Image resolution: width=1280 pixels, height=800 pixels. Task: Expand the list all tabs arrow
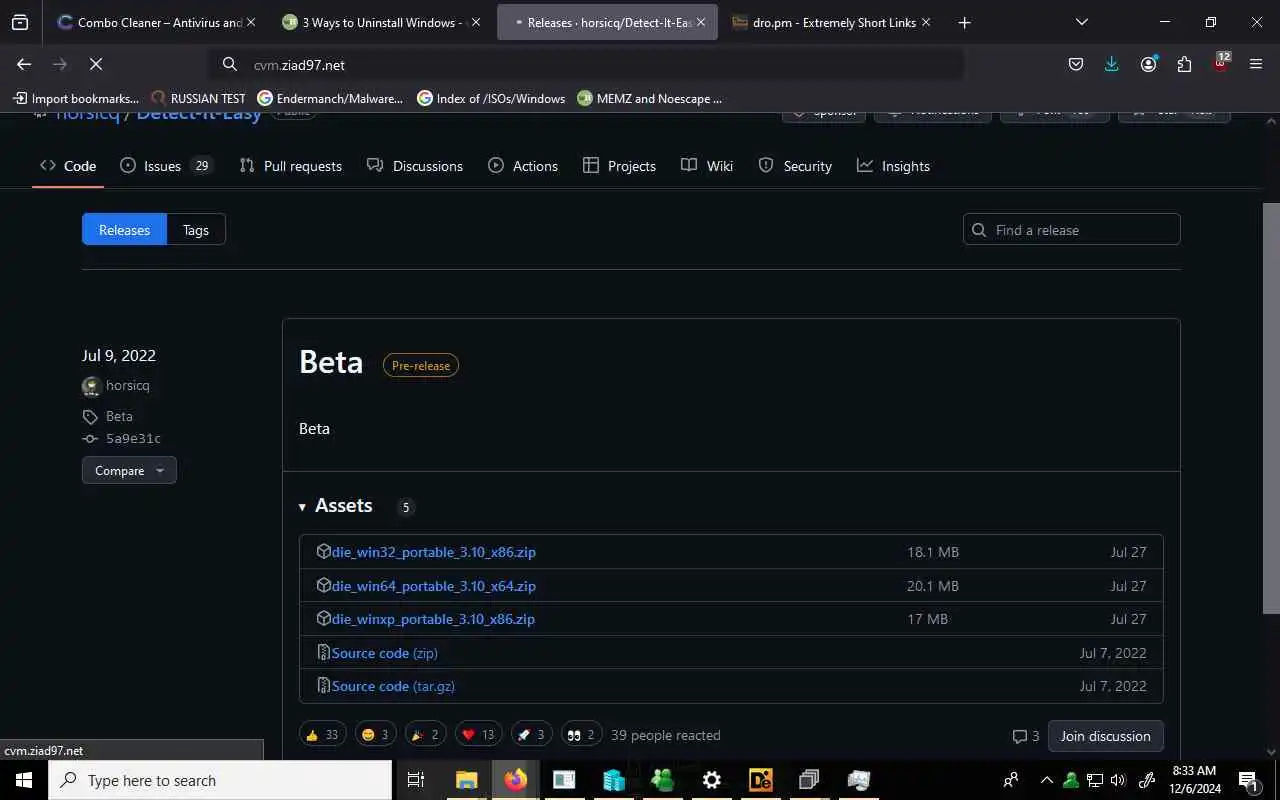click(1082, 22)
